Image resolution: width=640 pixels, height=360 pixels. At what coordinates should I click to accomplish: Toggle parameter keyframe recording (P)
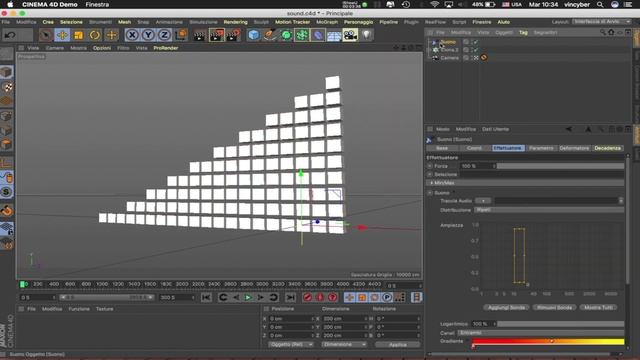click(387, 297)
